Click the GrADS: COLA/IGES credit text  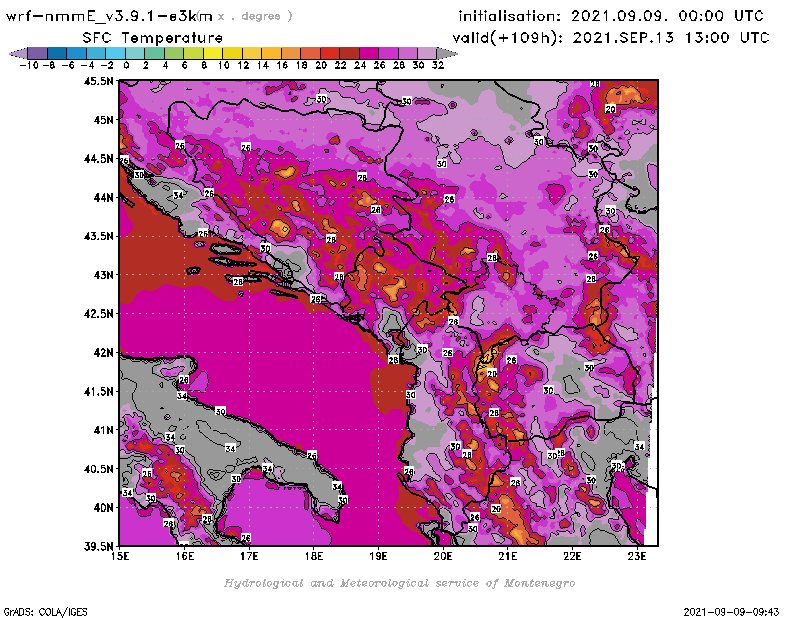coord(45,612)
